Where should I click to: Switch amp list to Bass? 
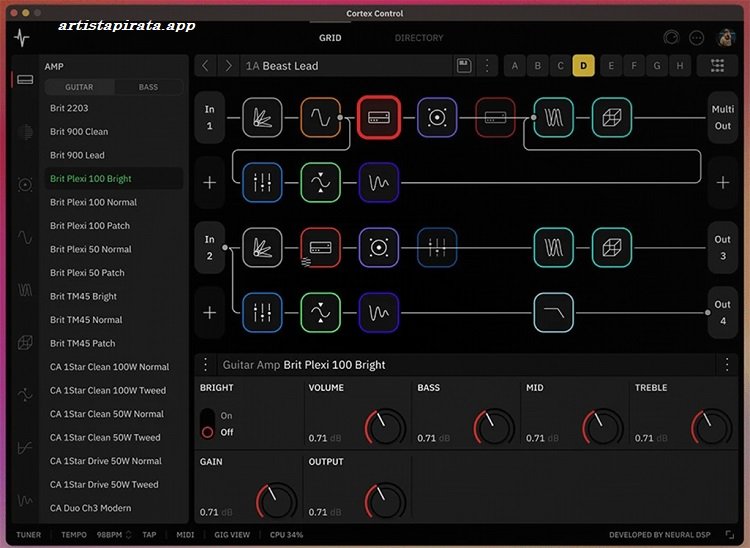pyautogui.click(x=148, y=87)
